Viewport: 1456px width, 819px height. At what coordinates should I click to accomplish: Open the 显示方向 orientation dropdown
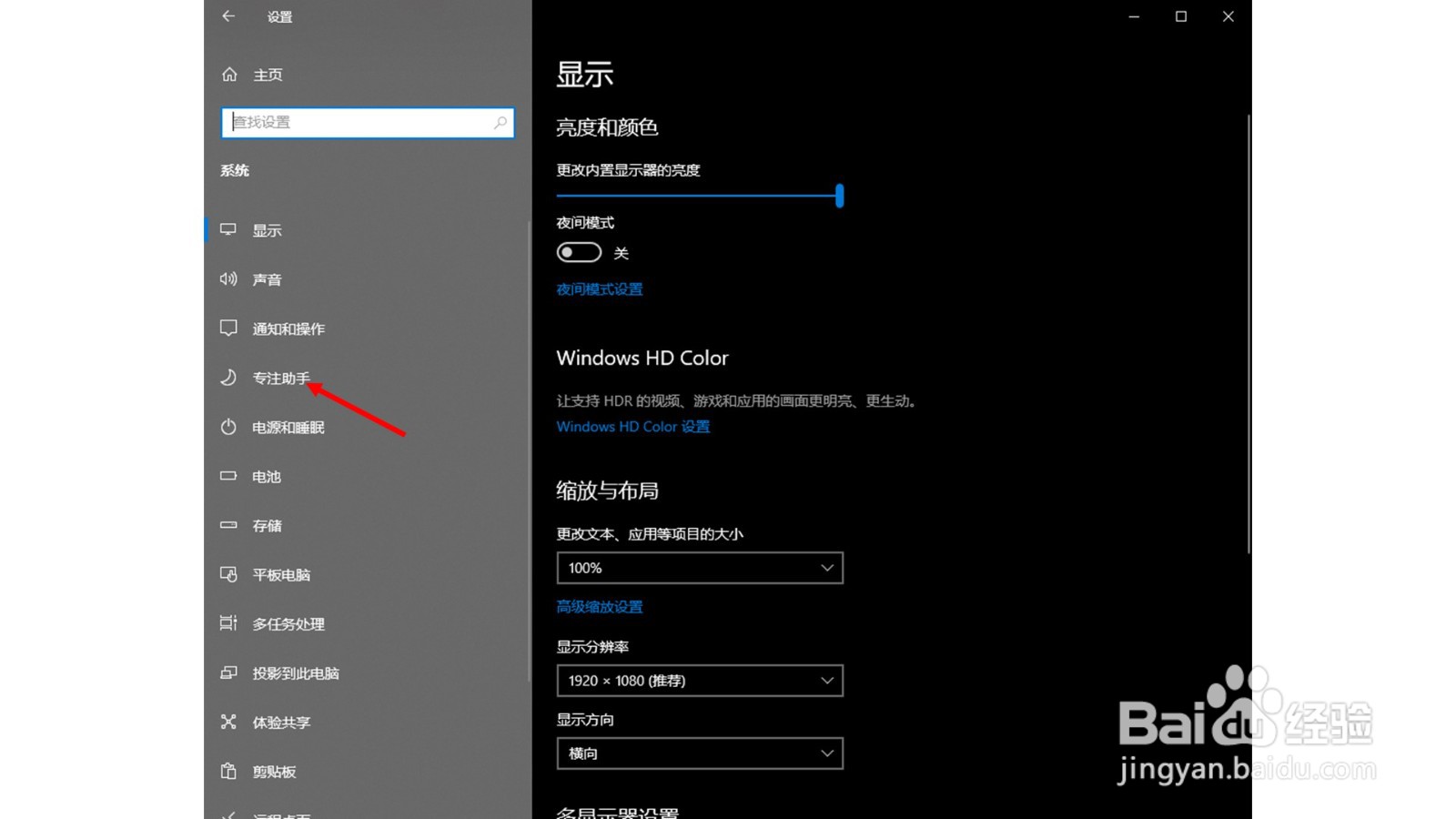tap(699, 753)
